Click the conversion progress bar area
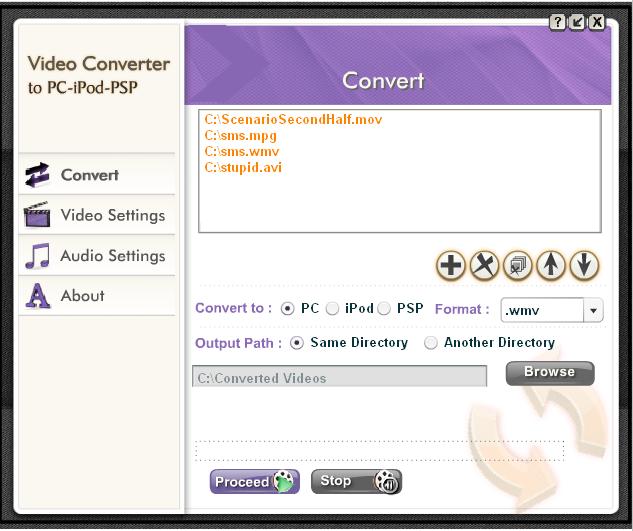Viewport: 633px width, 531px height. coord(379,451)
